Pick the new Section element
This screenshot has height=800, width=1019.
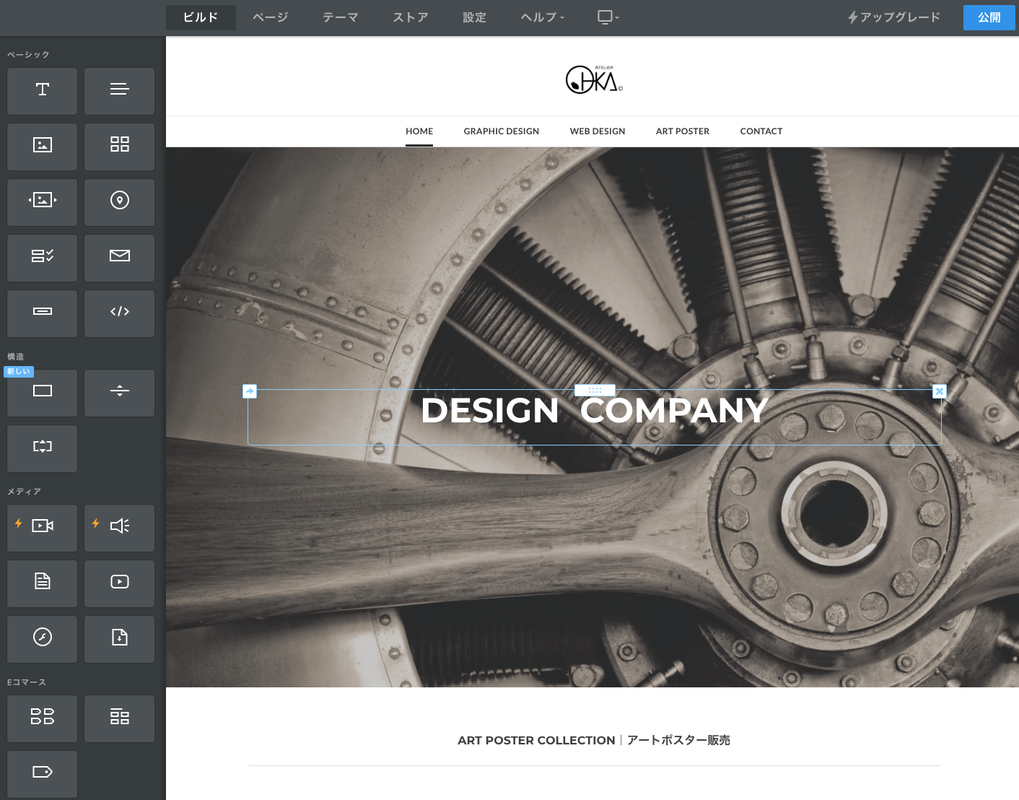pyautogui.click(x=42, y=393)
